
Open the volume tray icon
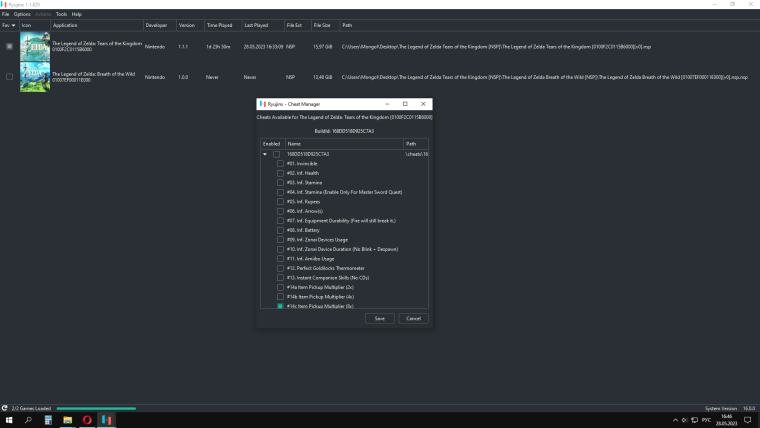(684, 420)
